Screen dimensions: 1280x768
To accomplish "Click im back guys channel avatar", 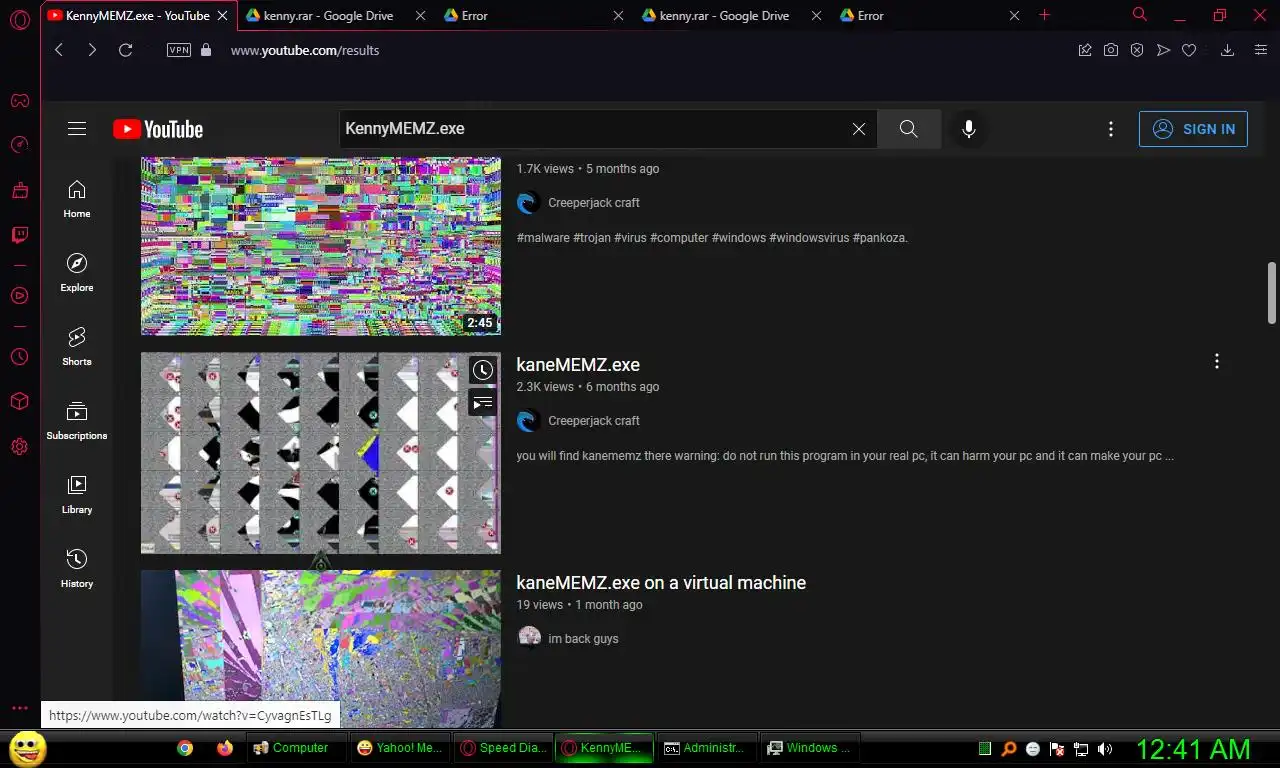I will 529,639.
